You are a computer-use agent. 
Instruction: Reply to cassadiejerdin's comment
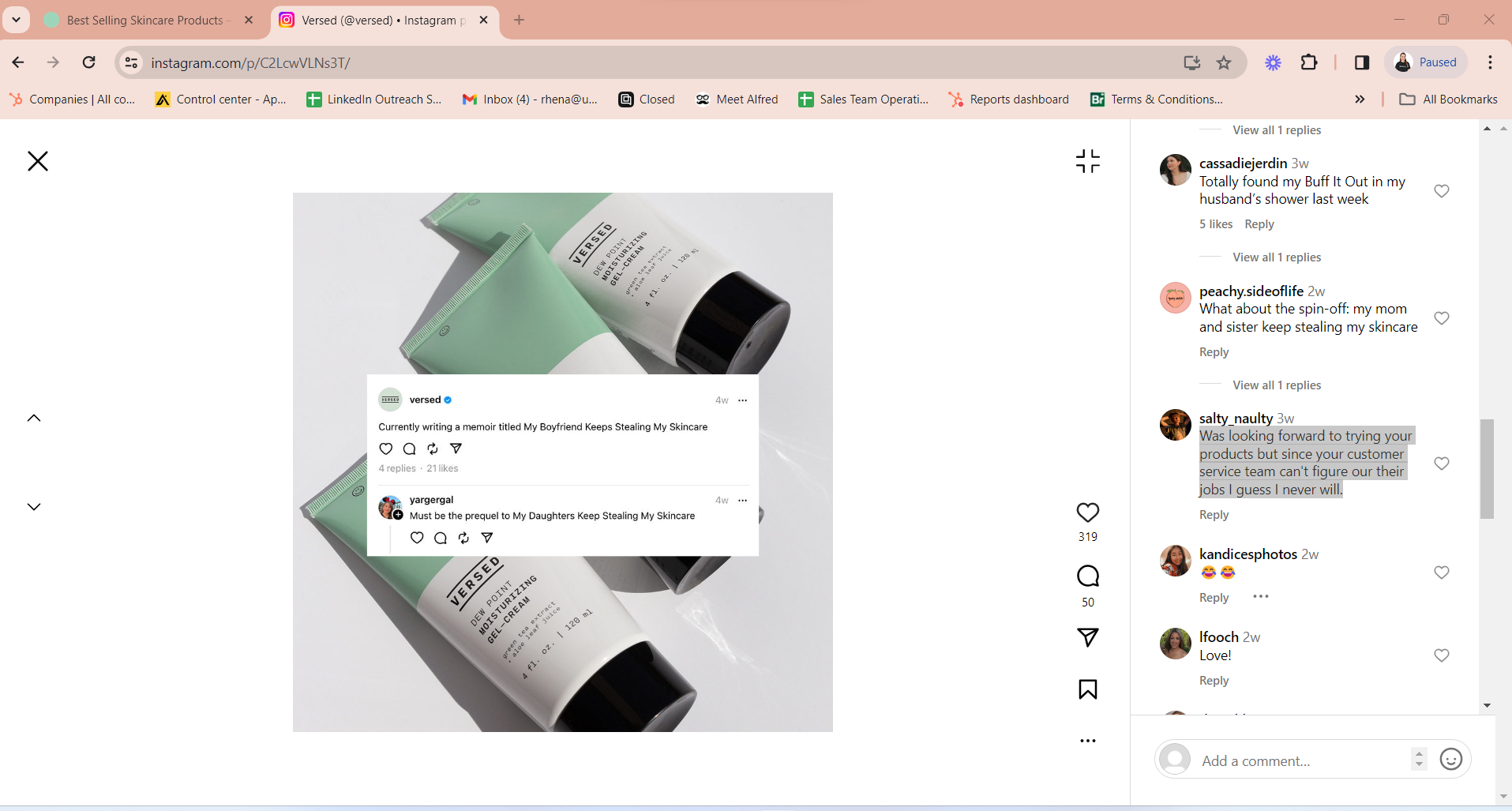point(1259,224)
